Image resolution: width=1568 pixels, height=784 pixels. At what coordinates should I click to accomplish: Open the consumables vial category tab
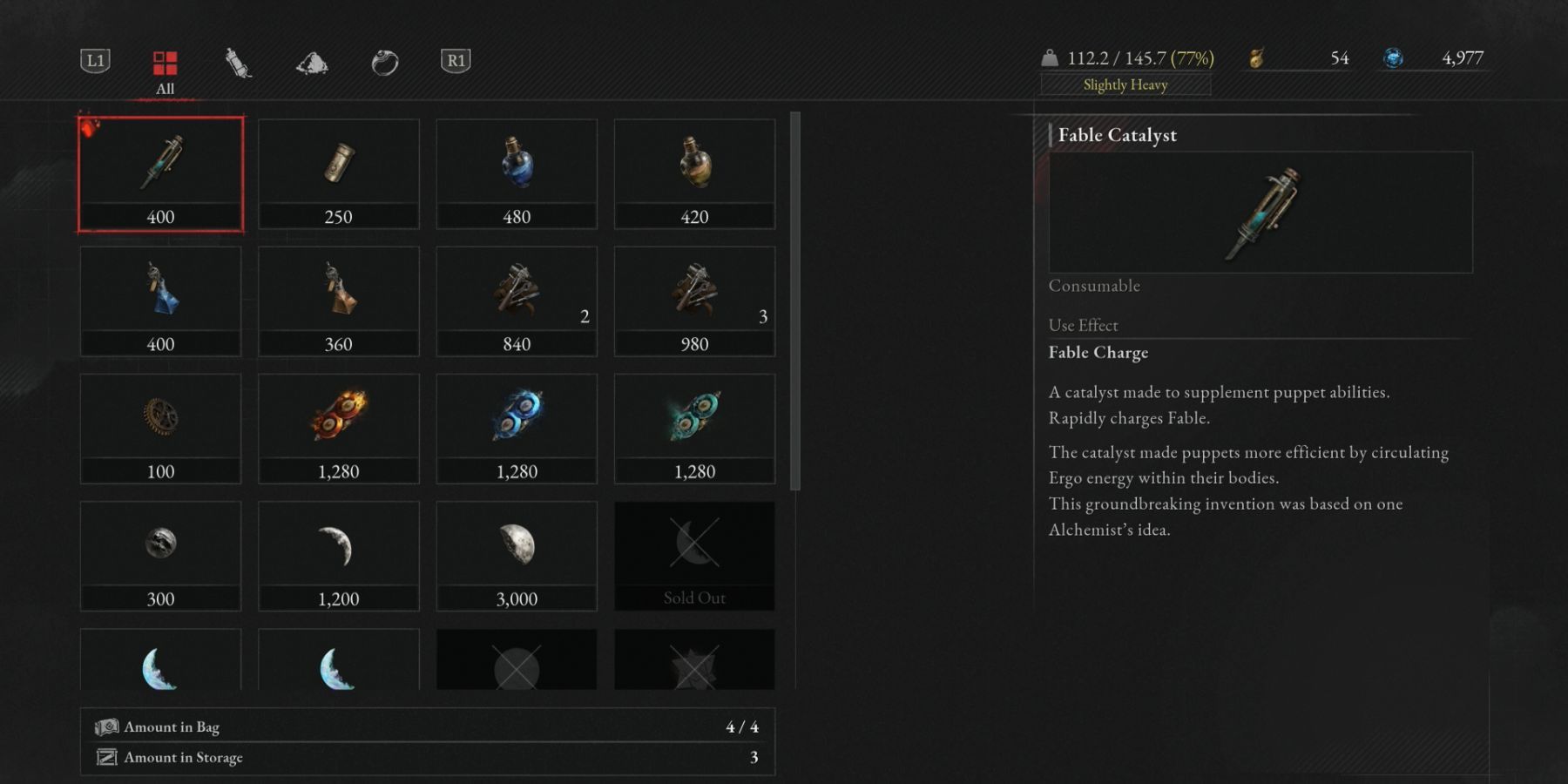(238, 63)
